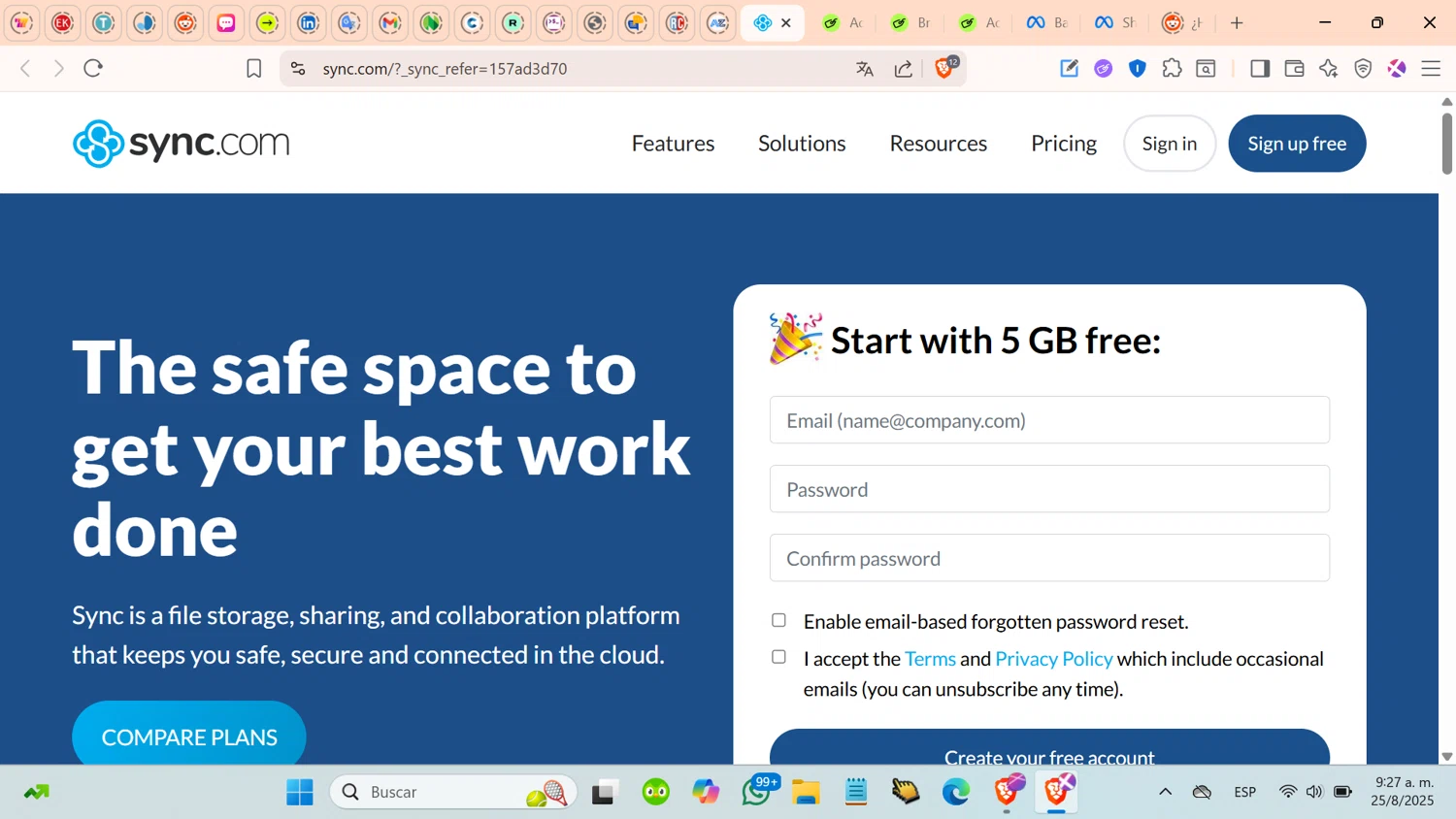Open the Features menu

coord(673,144)
